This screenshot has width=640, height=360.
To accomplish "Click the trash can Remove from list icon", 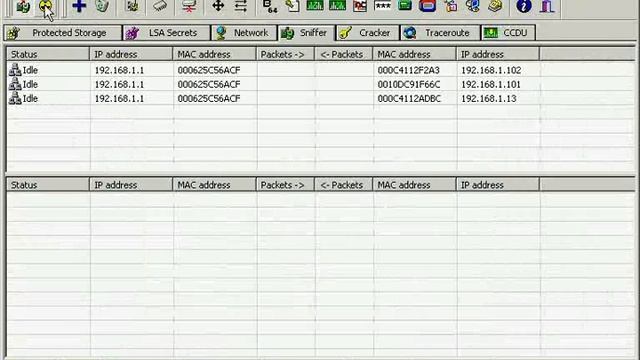I will coord(102,6).
